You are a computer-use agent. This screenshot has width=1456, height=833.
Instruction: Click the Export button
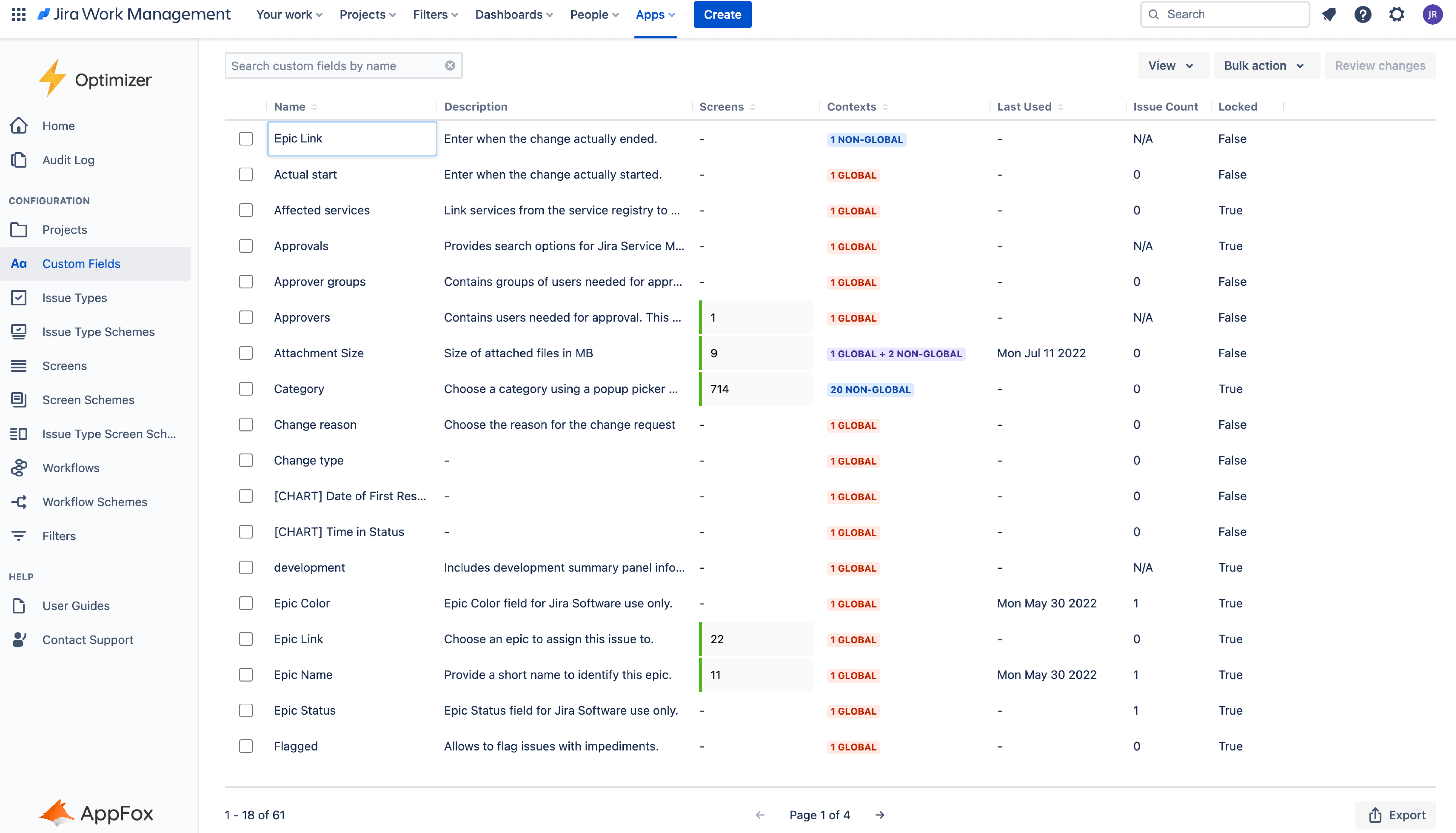click(x=1396, y=815)
